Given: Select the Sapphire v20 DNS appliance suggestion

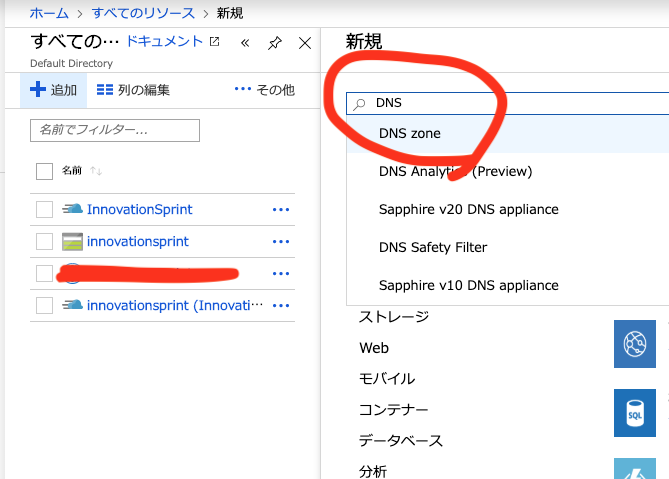Looking at the screenshot, I should 508,209.
